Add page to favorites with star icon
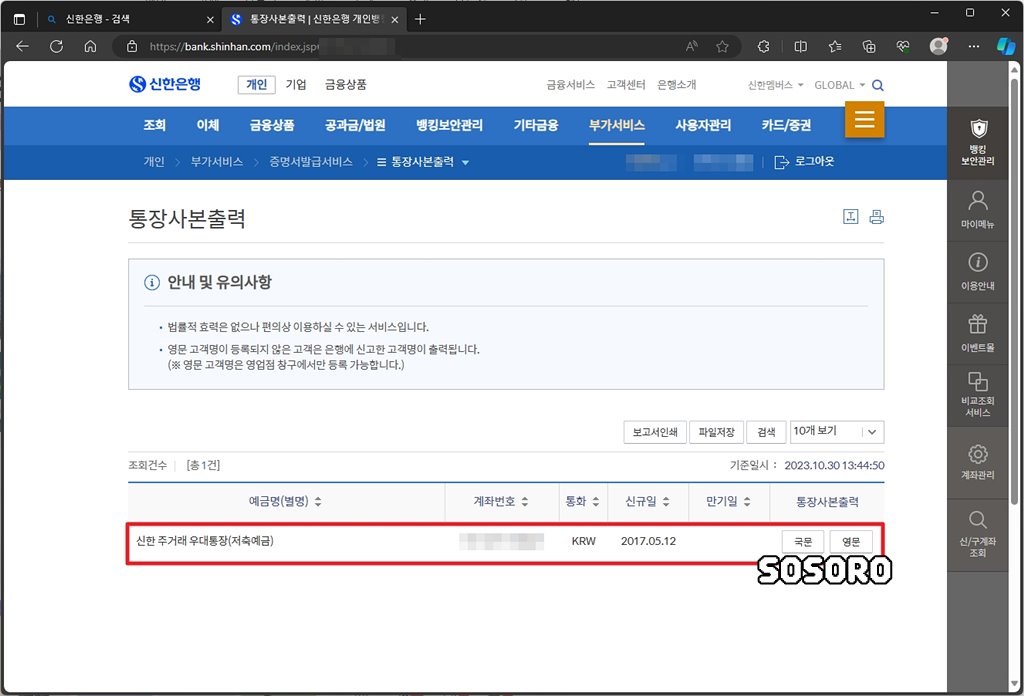This screenshot has height=696, width=1024. pos(722,46)
